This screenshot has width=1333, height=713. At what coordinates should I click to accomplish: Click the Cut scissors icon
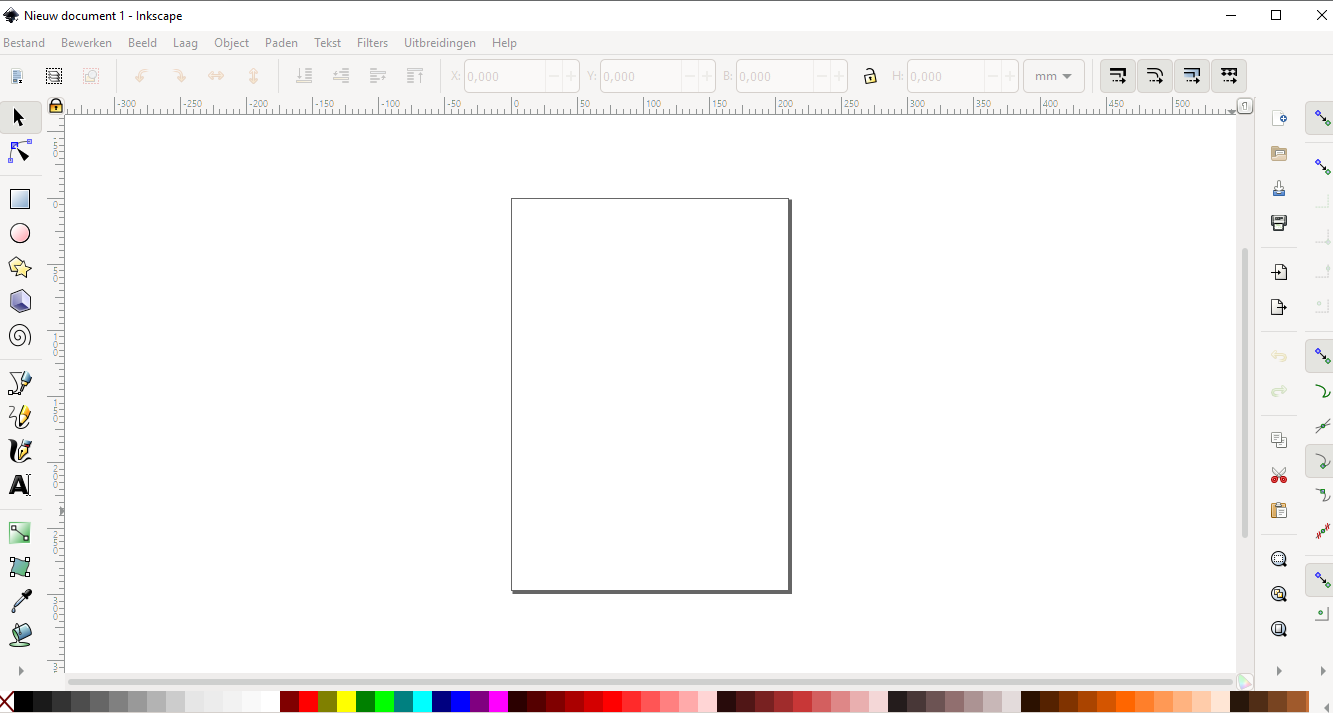[1278, 475]
